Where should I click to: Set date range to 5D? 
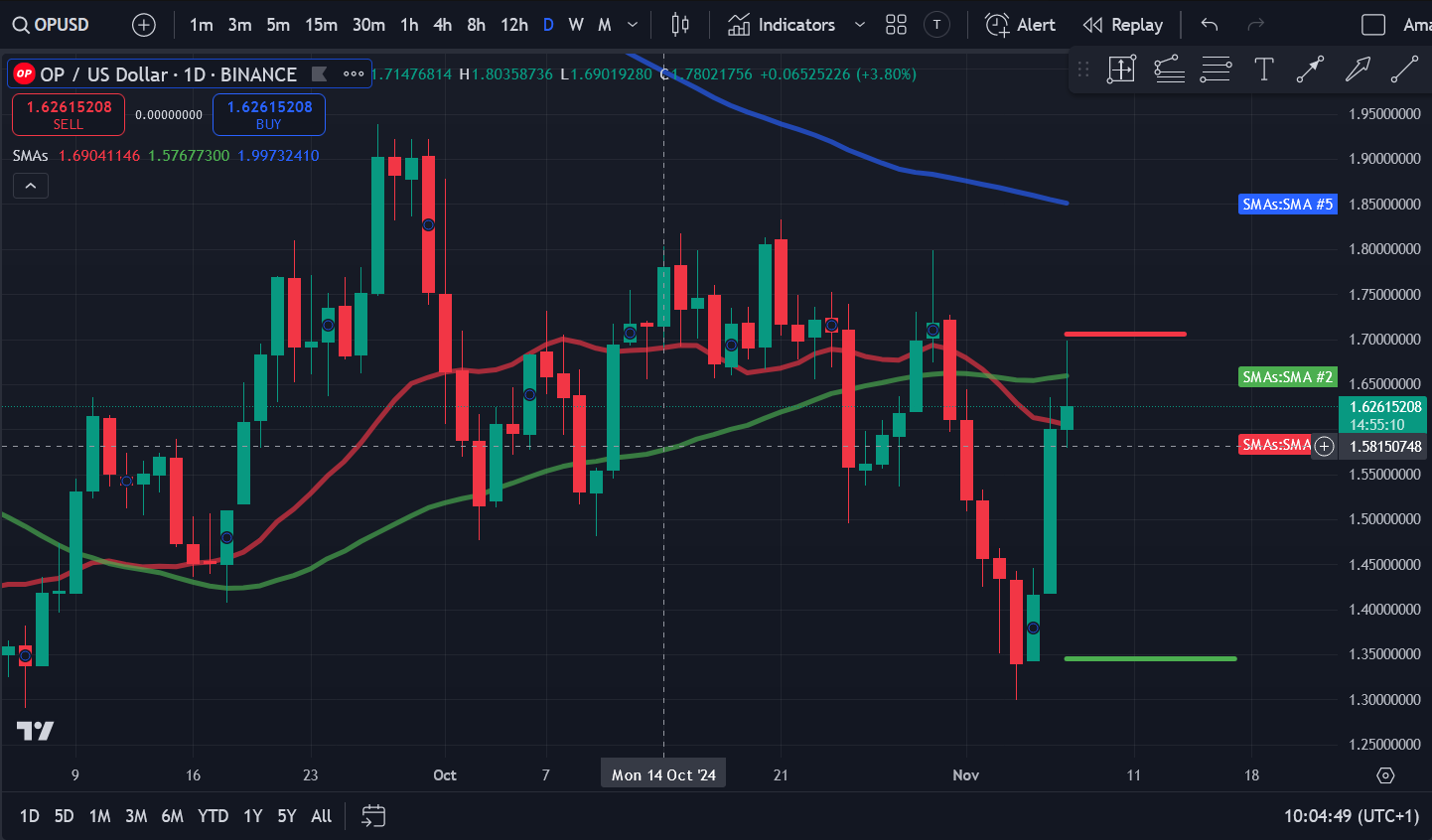[64, 816]
